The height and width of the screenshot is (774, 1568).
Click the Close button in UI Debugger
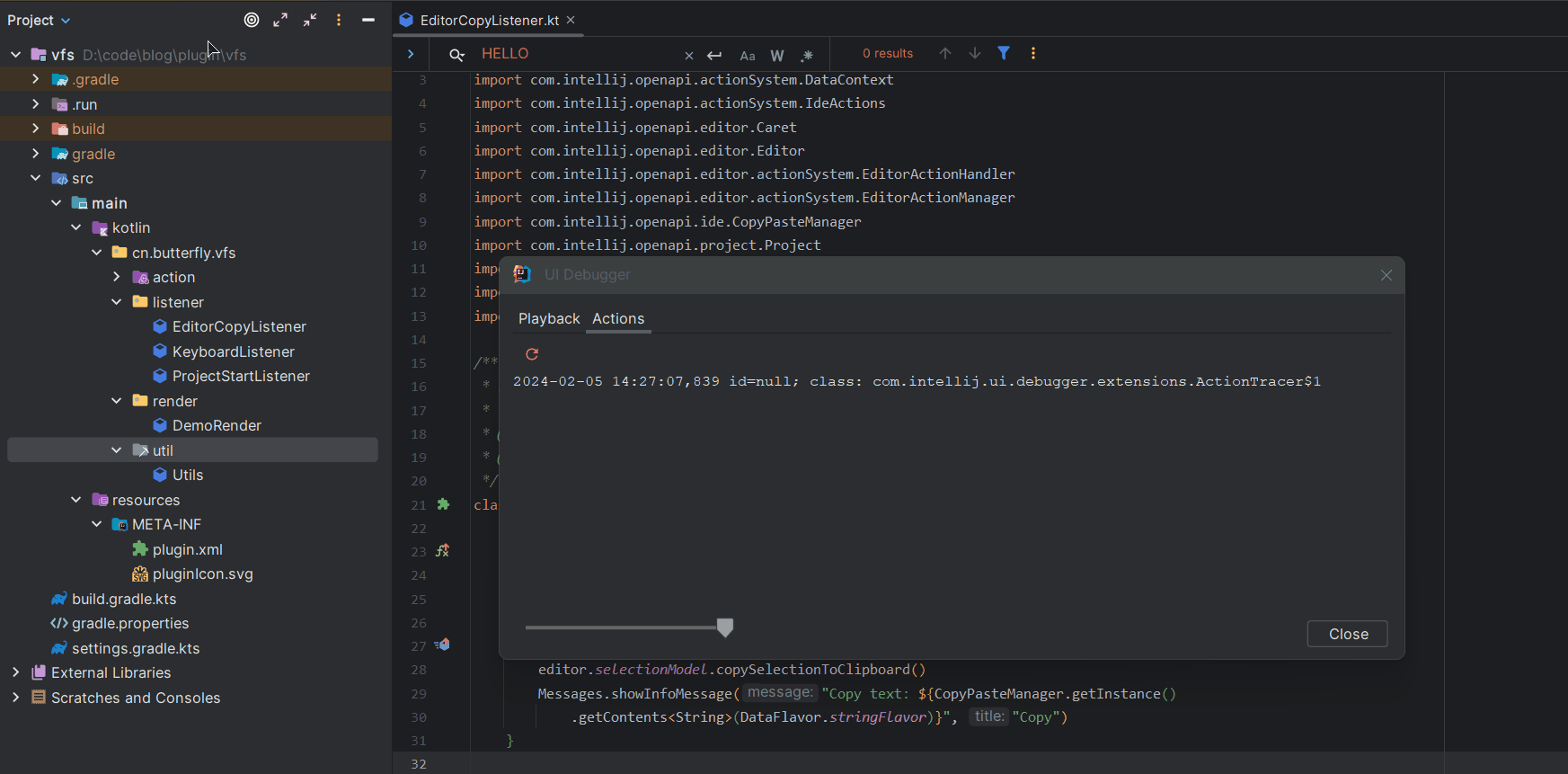pyautogui.click(x=1348, y=634)
